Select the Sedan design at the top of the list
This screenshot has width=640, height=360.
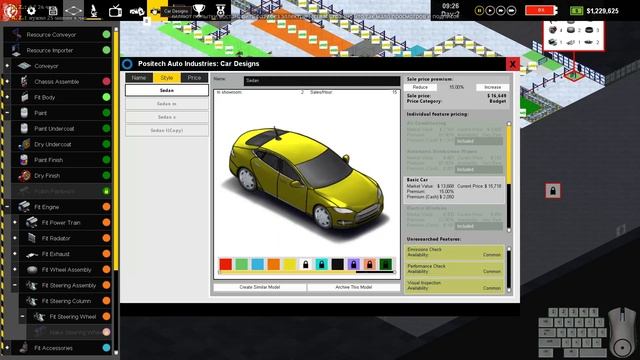coord(167,90)
